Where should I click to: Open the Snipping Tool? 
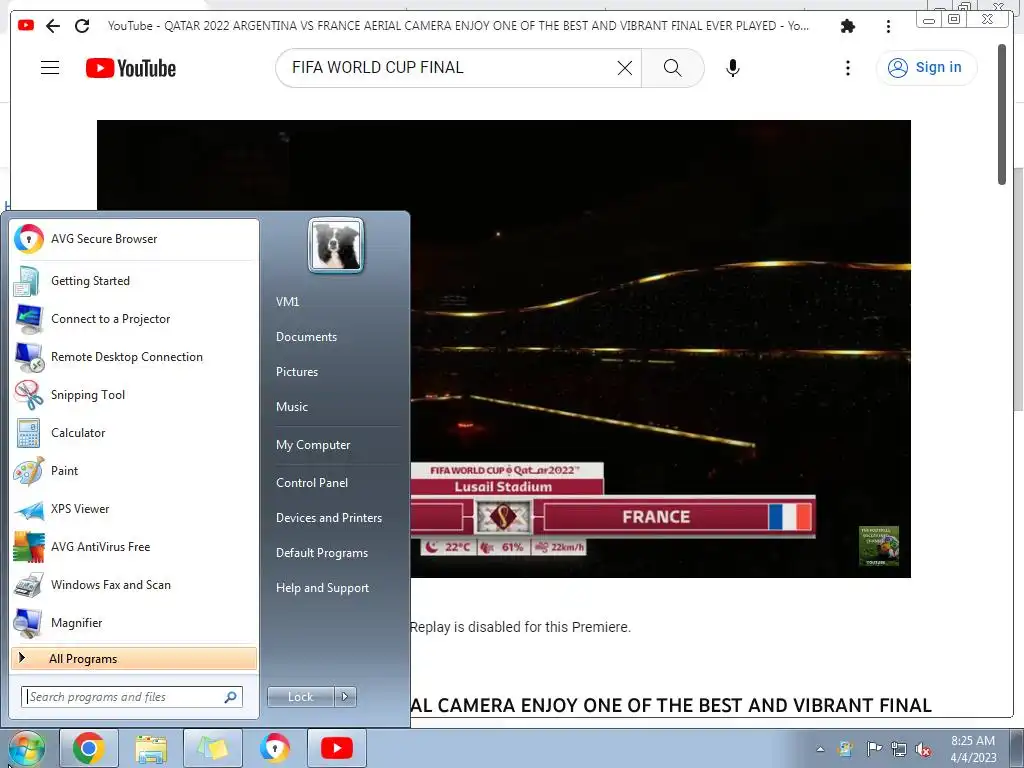pyautogui.click(x=134, y=394)
